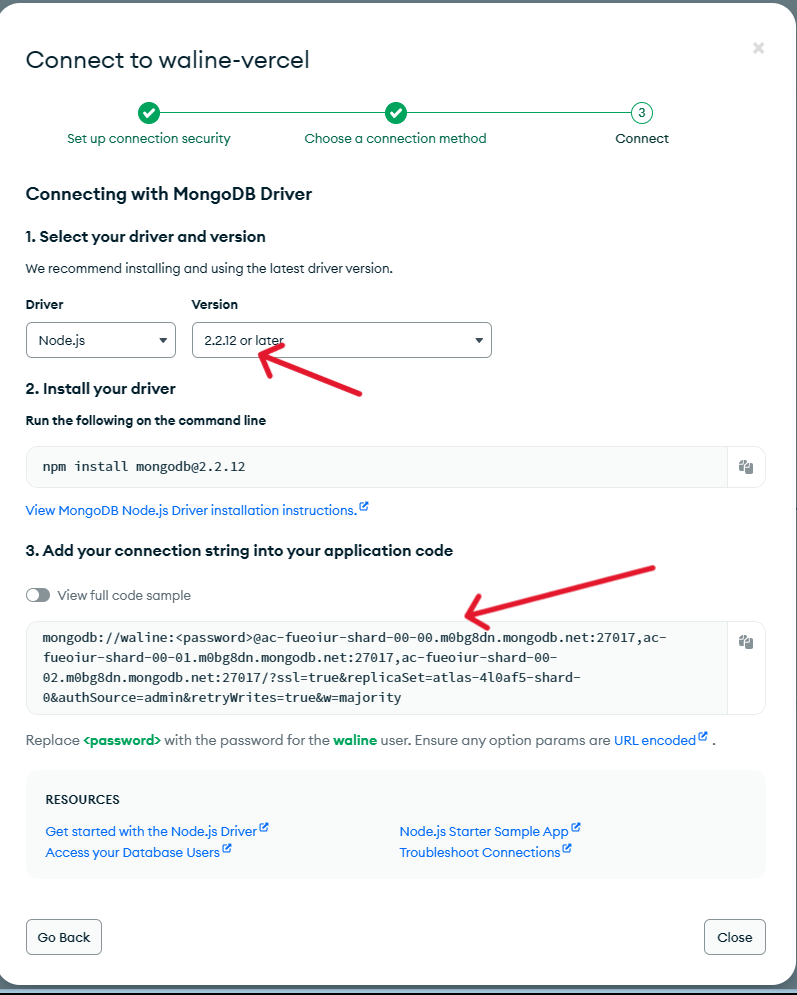Screen dimensions: 797x995
Task: Close dialog with the X icon
Action: click(x=758, y=48)
